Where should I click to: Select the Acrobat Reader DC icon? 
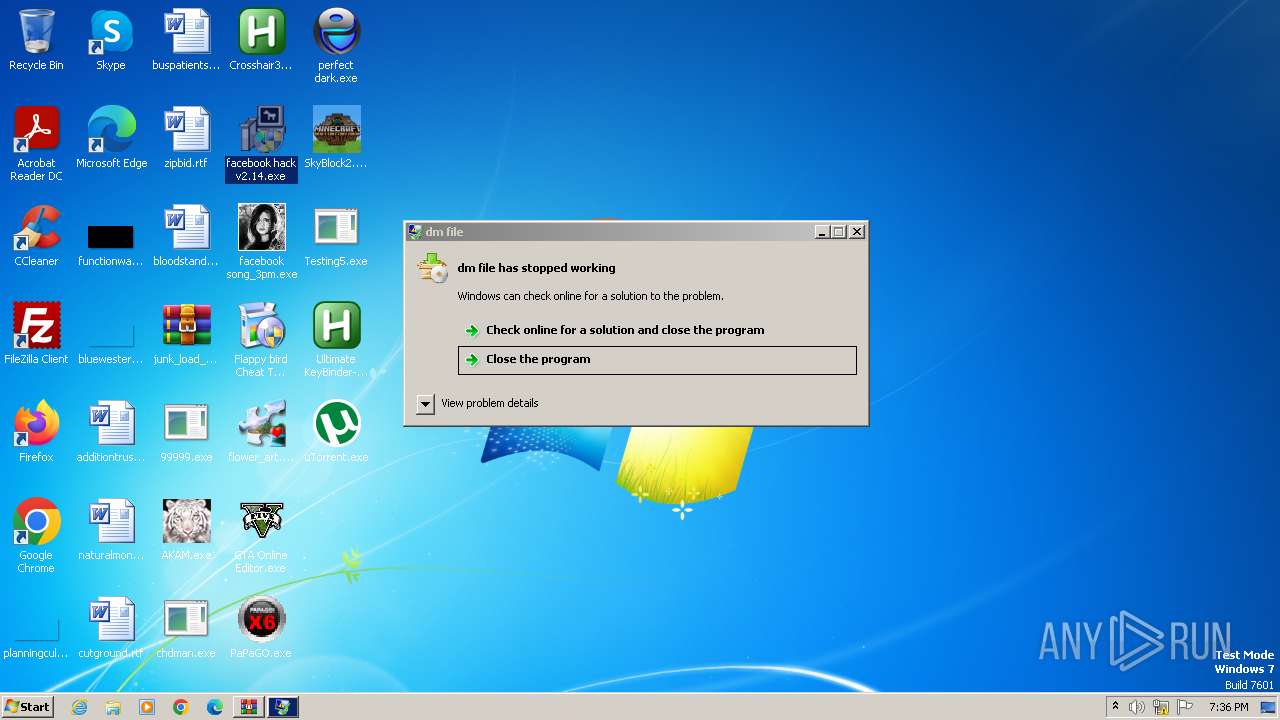[x=36, y=145]
